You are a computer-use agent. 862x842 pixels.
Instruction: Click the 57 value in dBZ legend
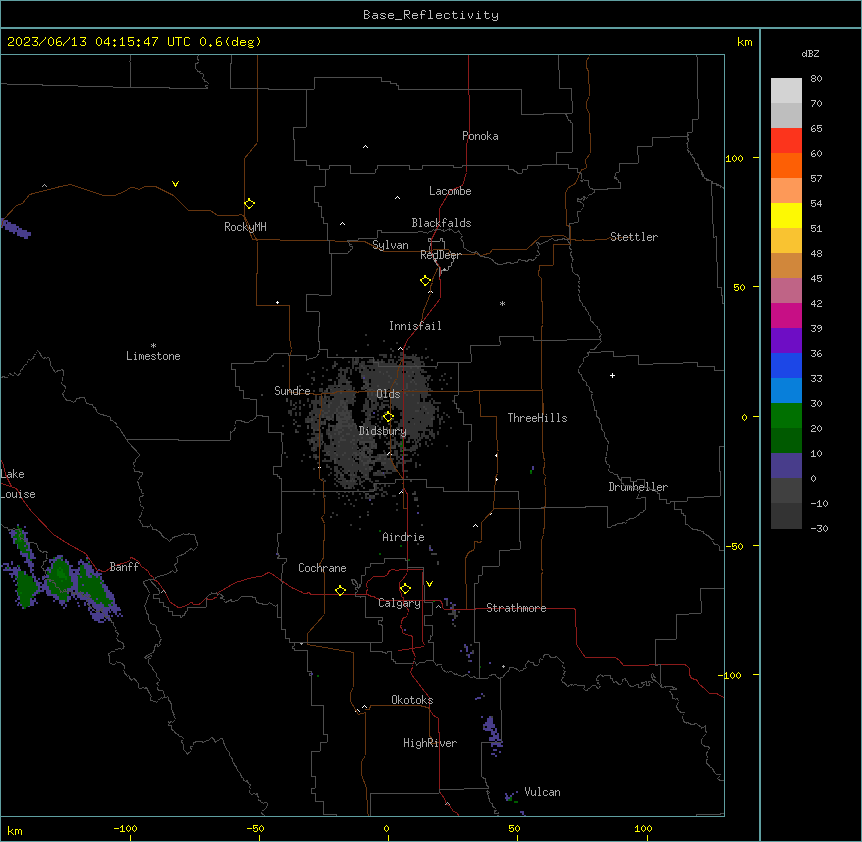pyautogui.click(x=816, y=179)
